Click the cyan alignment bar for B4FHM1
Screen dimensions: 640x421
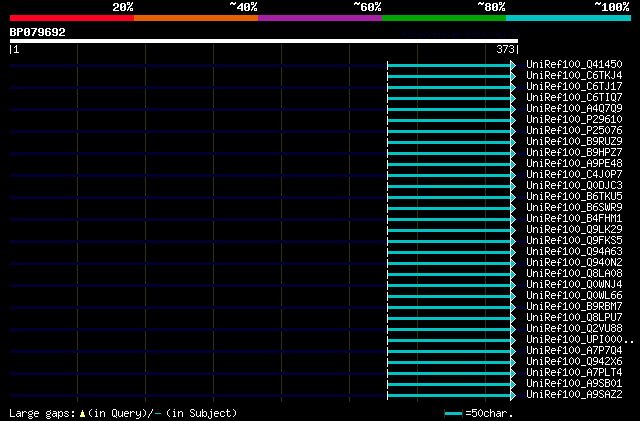(449, 220)
